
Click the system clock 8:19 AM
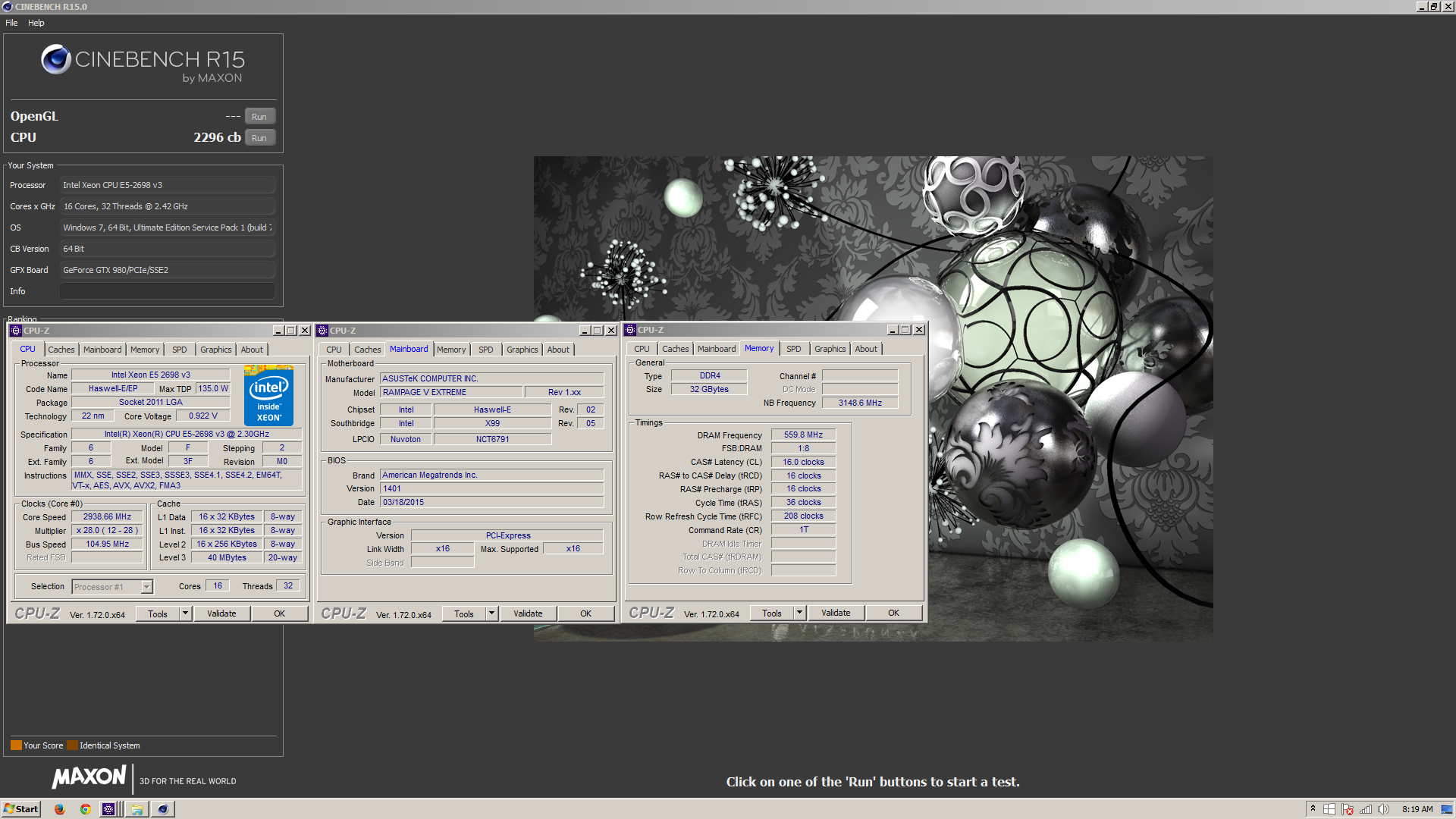(1417, 809)
